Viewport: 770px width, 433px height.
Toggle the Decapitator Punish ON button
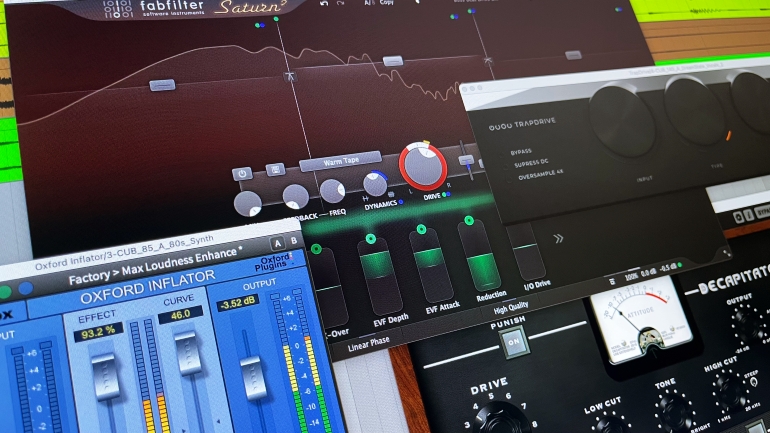514,343
